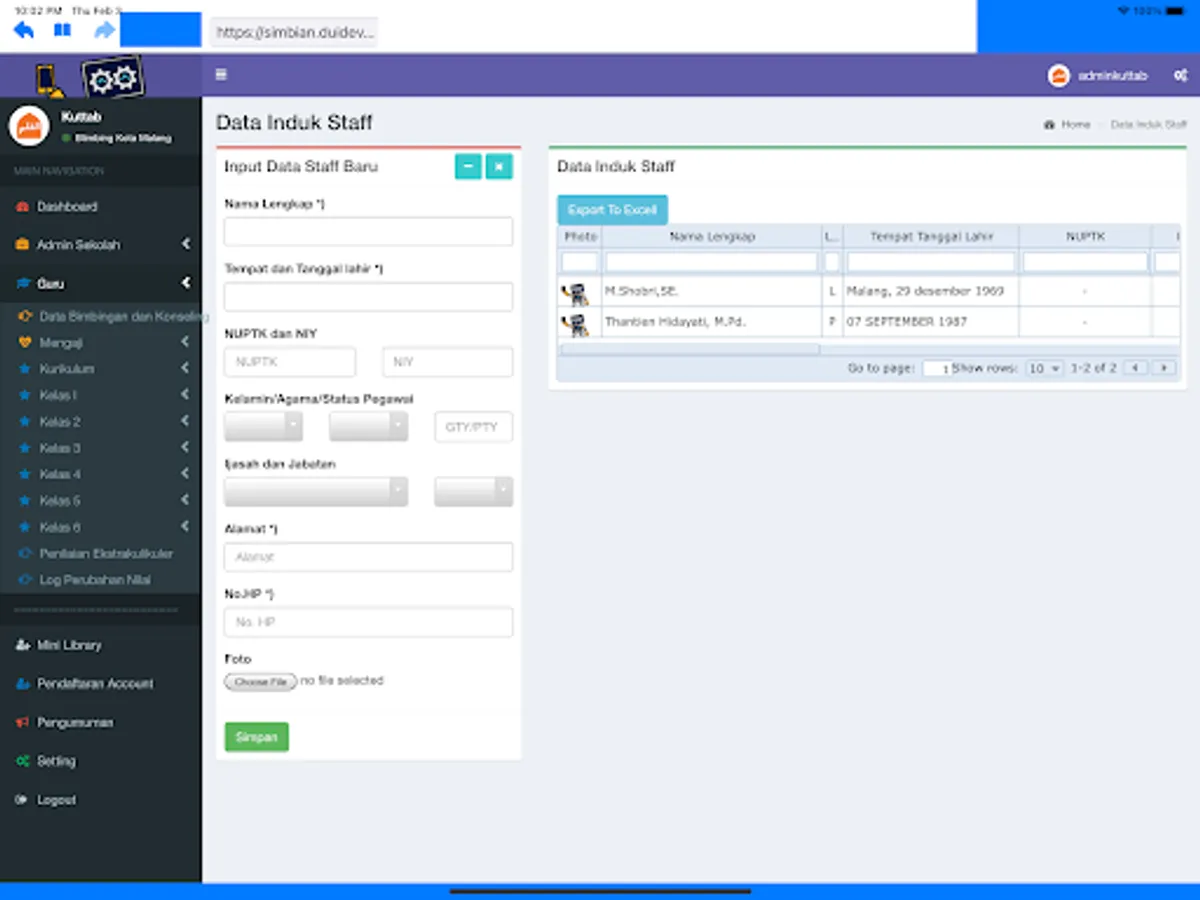Click the NIY input field

pos(447,362)
